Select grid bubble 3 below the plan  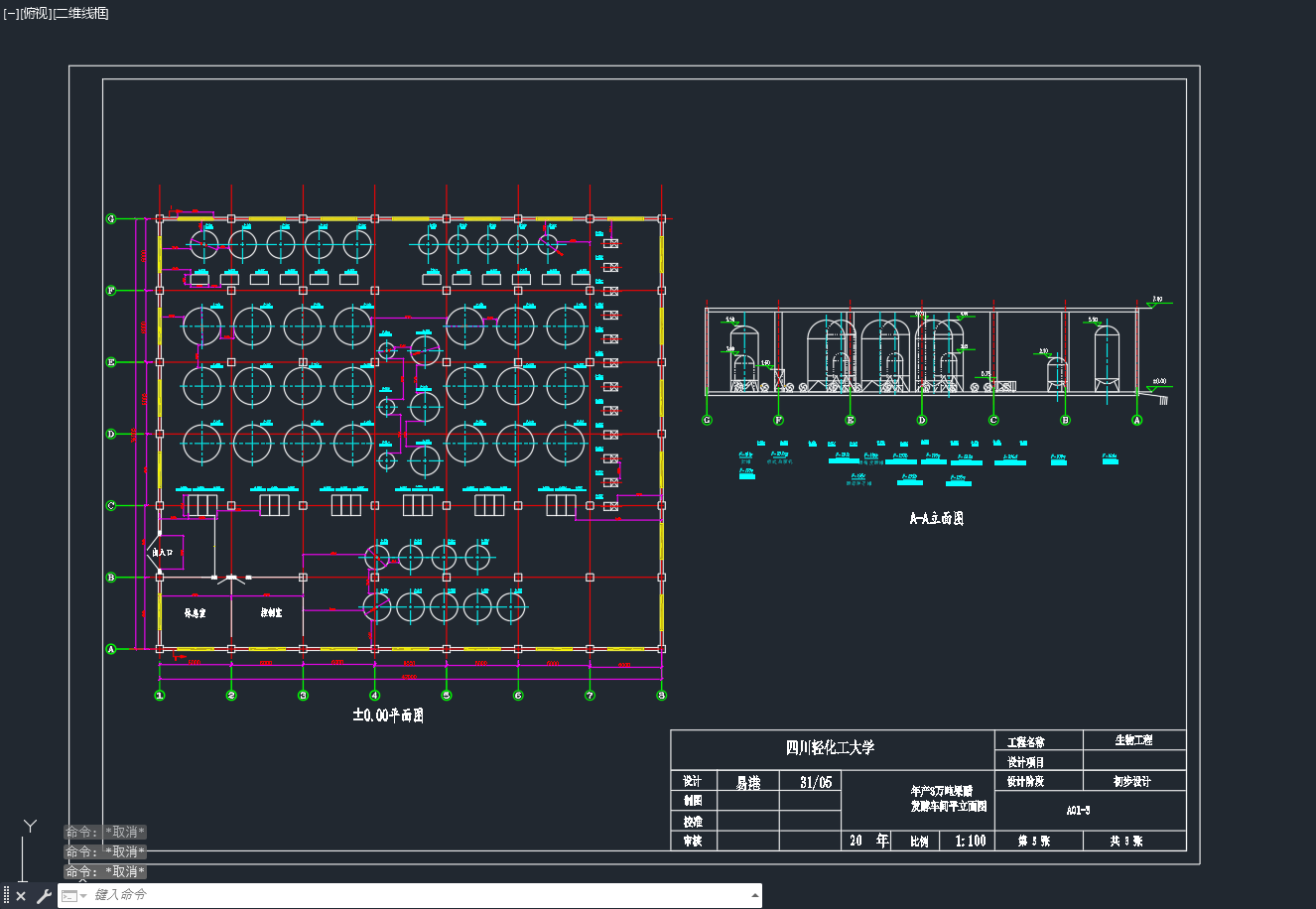coord(303,696)
